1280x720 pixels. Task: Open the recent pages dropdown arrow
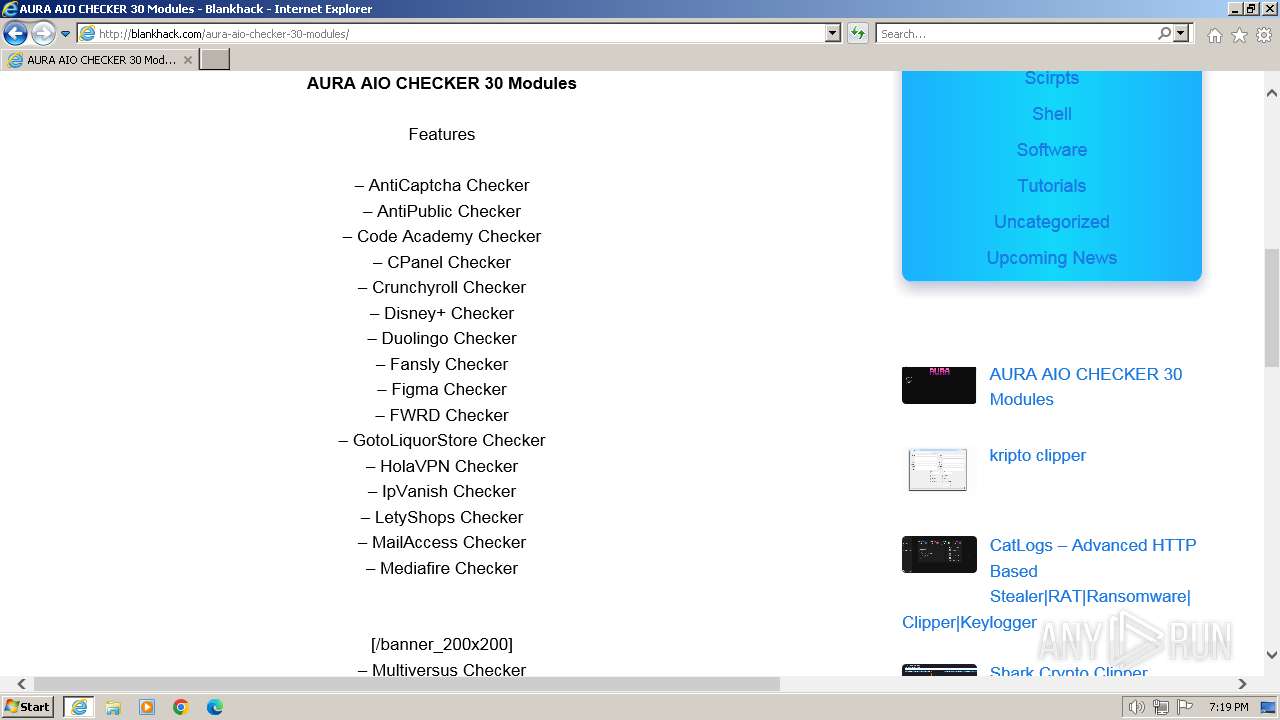point(66,34)
